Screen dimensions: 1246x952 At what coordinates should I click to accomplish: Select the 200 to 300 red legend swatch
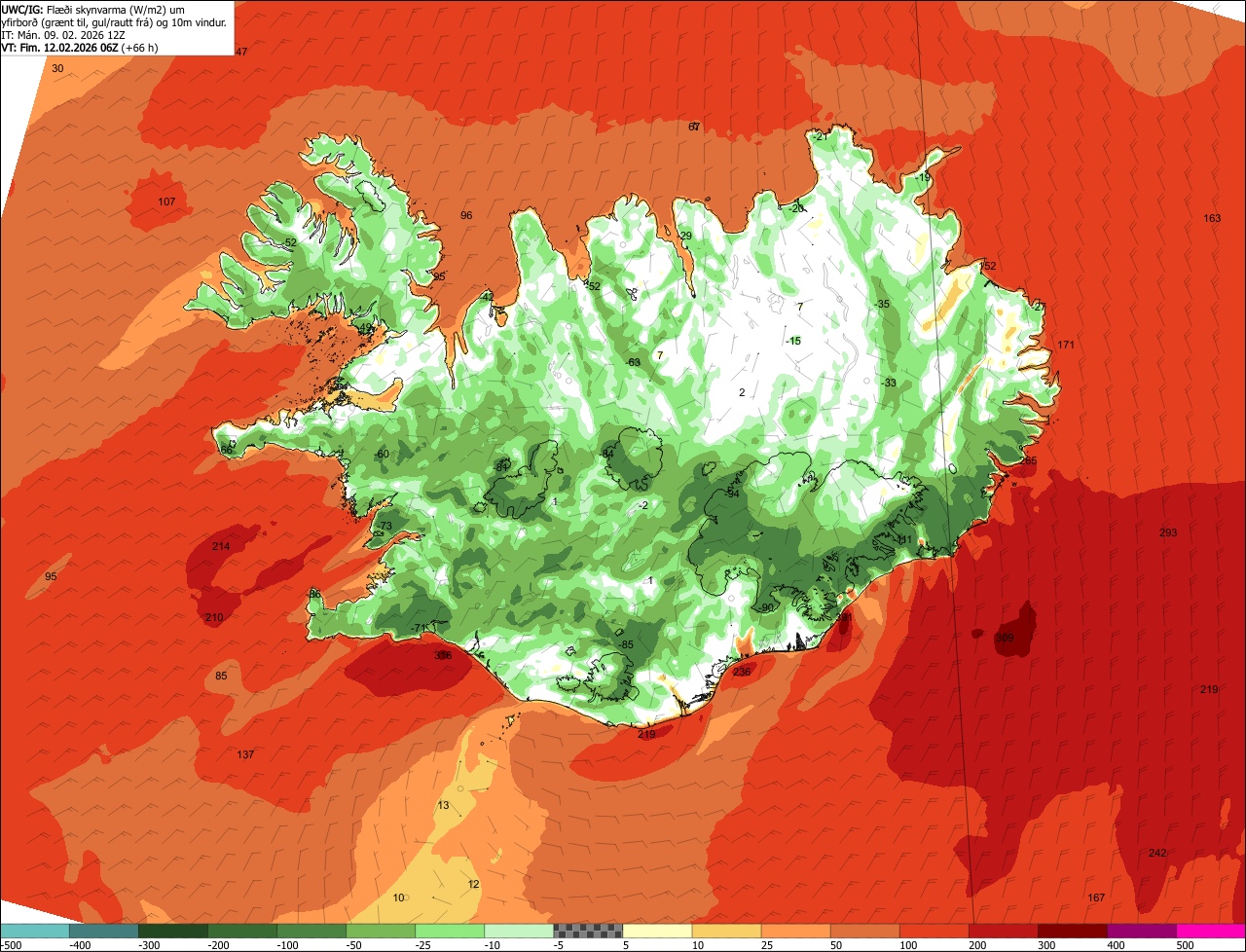1003,931
